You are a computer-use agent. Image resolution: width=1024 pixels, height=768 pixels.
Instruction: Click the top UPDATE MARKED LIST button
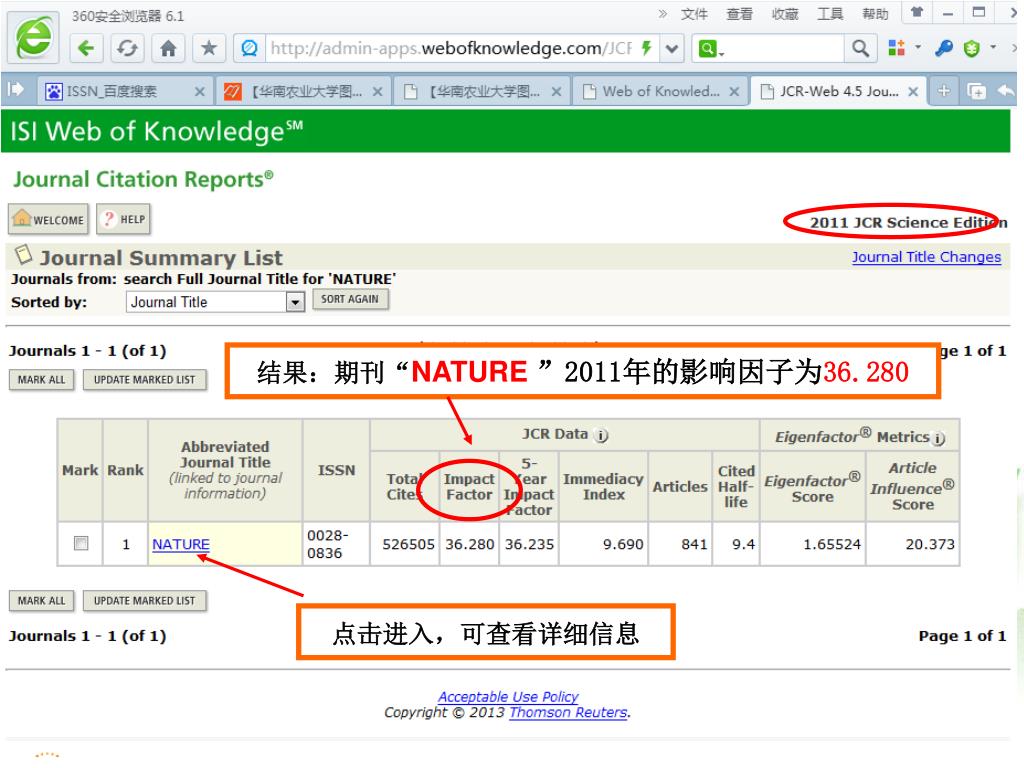click(x=144, y=380)
